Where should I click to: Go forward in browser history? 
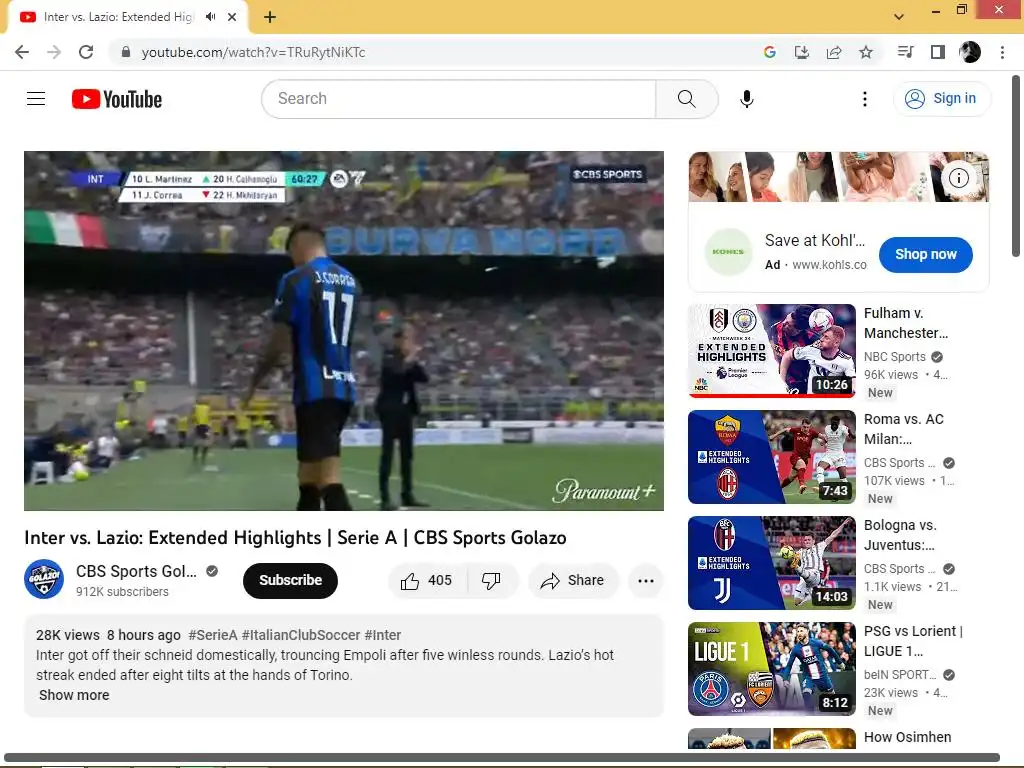(x=54, y=52)
